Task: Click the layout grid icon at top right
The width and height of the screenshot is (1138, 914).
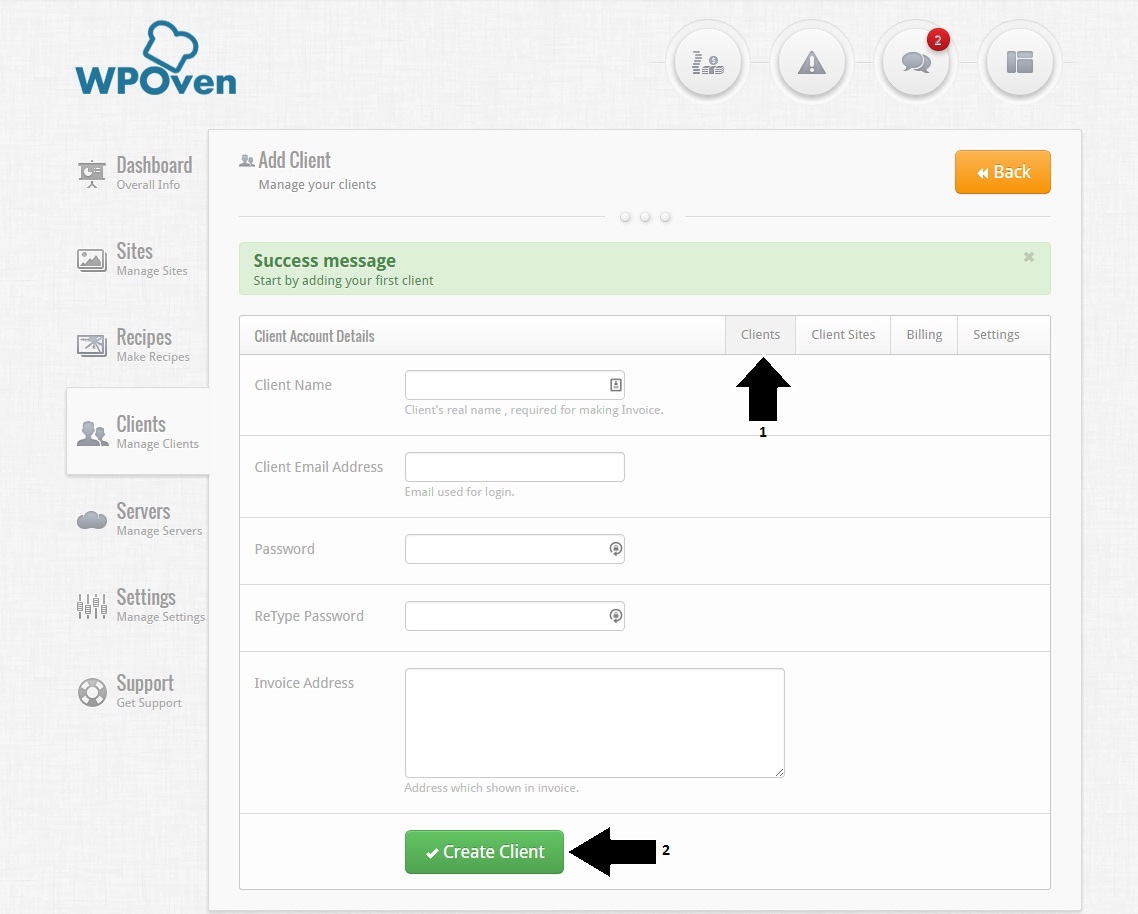Action: pos(1020,62)
